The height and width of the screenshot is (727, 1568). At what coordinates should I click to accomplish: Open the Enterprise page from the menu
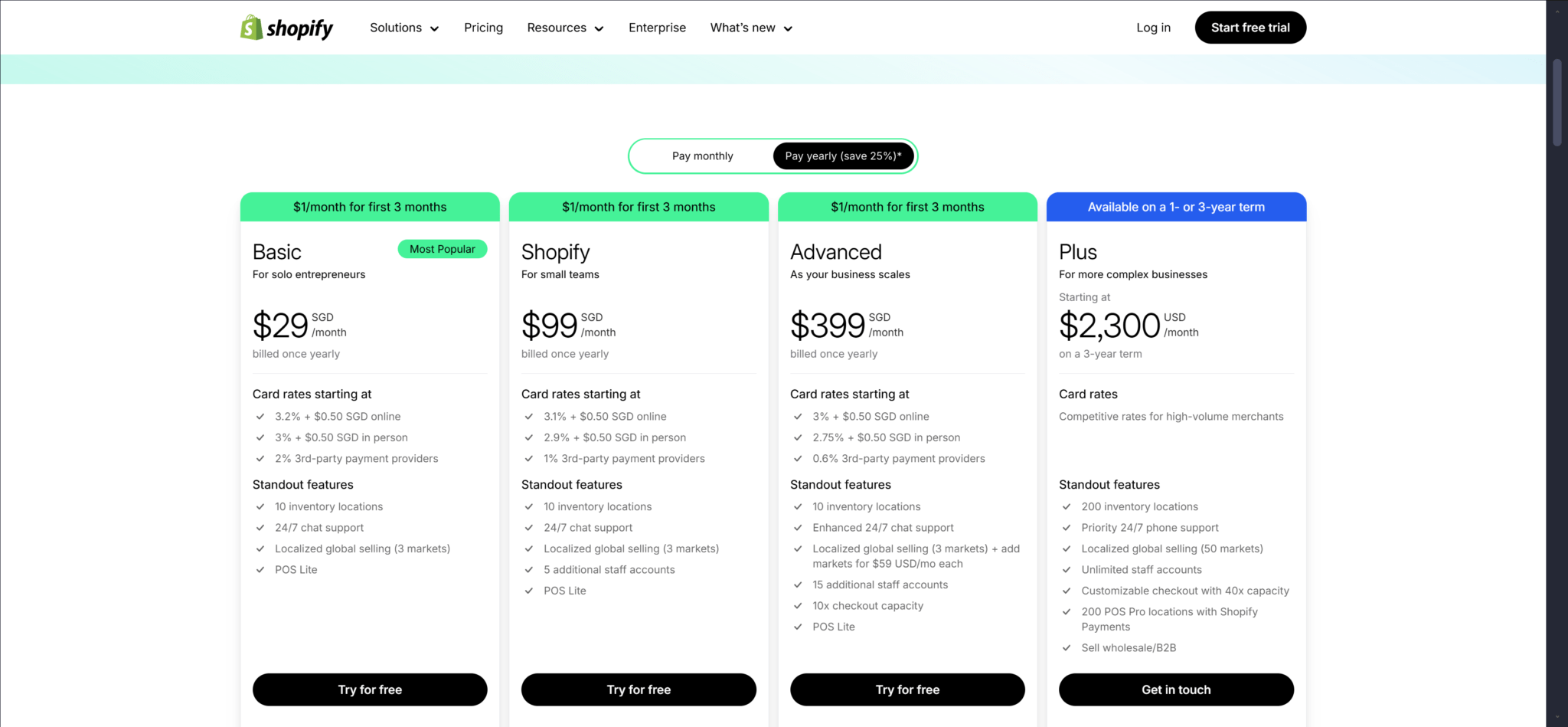(657, 28)
